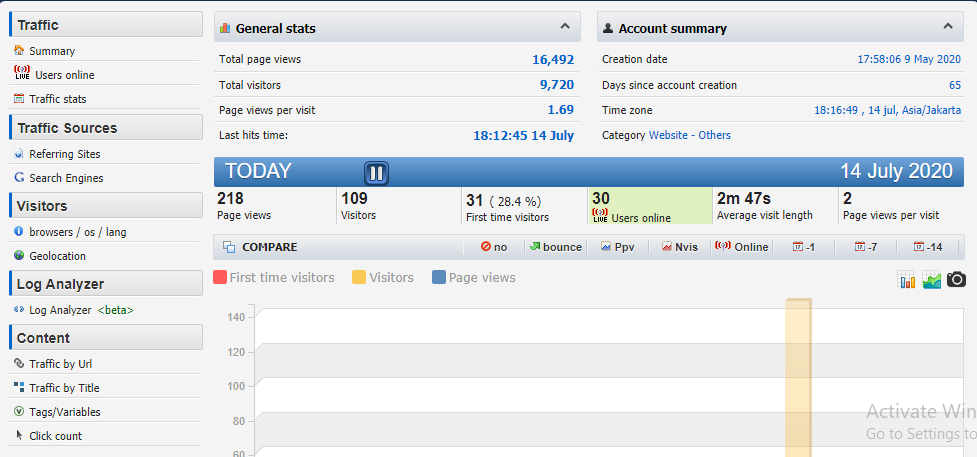This screenshot has width=977, height=457.
Task: Toggle Ppv comparison
Action: (617, 247)
